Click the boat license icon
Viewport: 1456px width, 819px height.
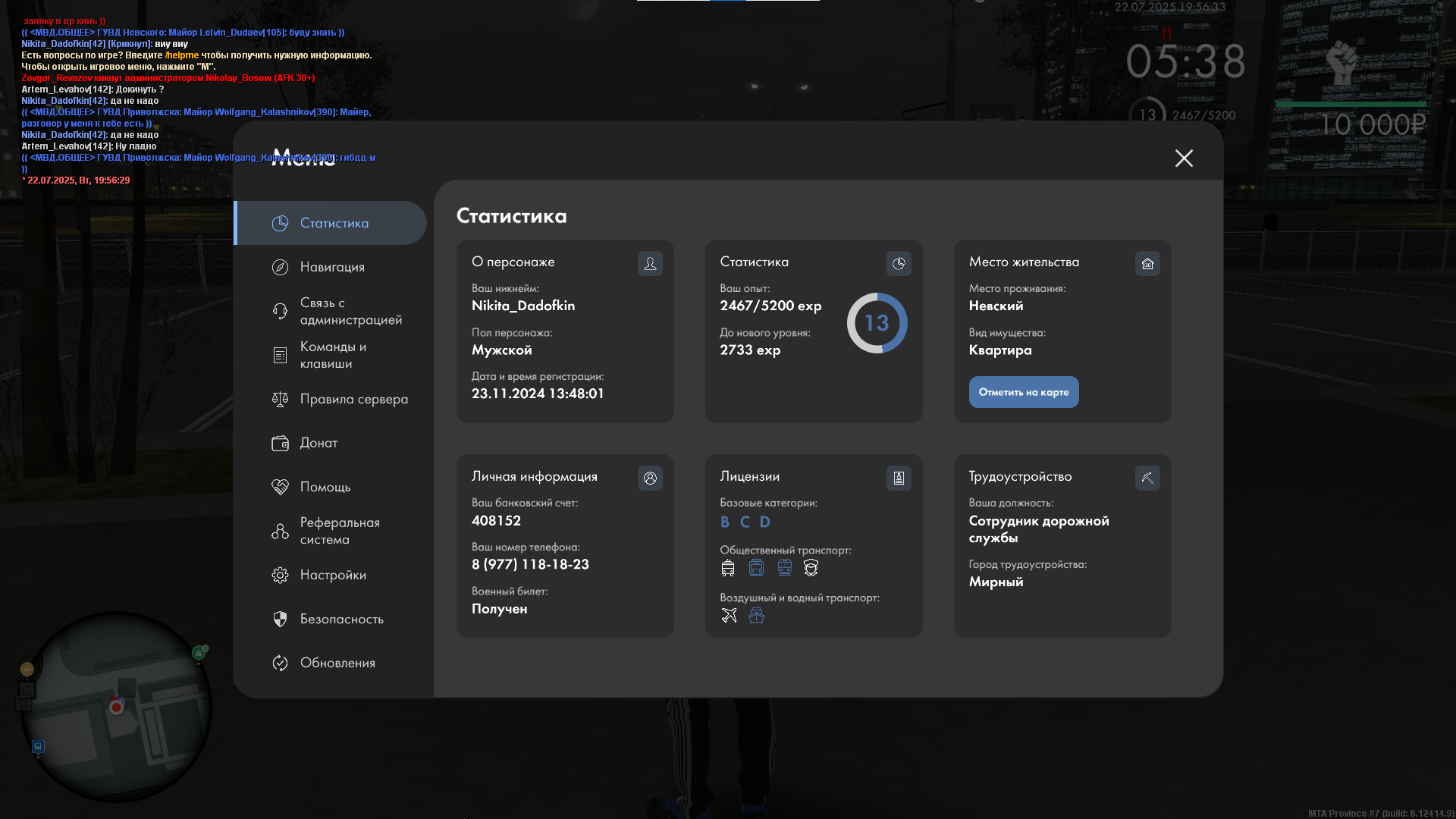coord(756,615)
